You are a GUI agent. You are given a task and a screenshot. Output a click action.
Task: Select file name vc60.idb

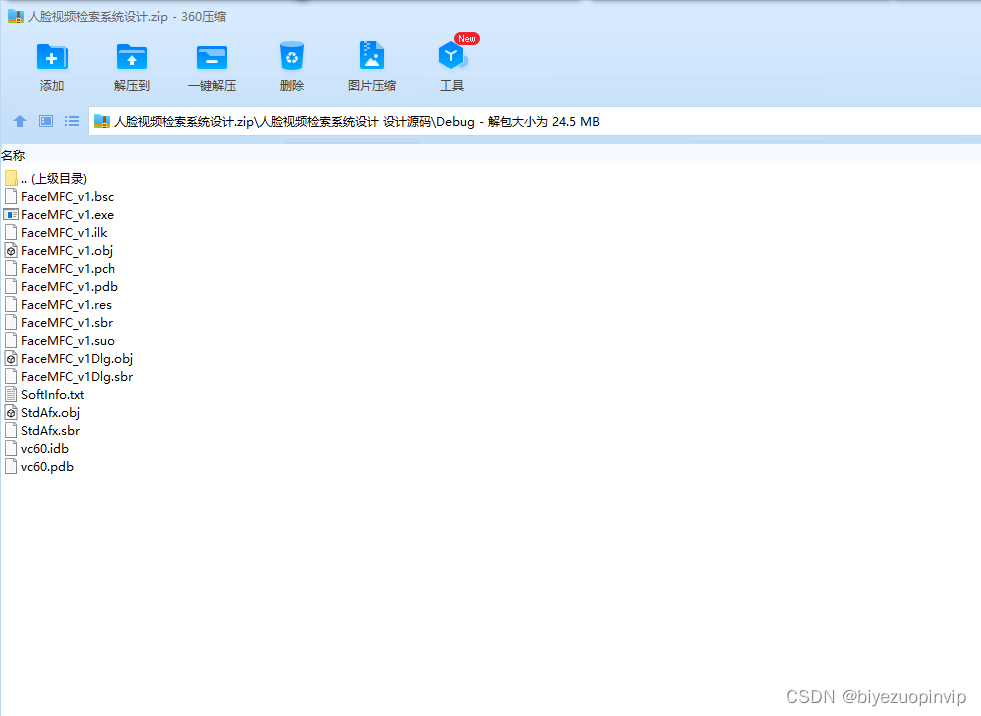coord(45,449)
